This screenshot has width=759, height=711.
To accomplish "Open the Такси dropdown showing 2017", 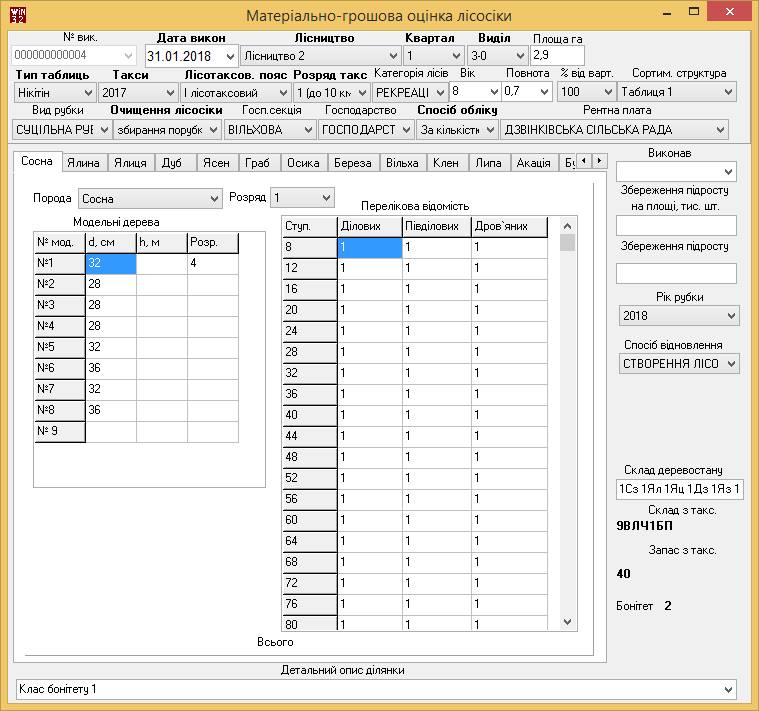I will (x=170, y=92).
